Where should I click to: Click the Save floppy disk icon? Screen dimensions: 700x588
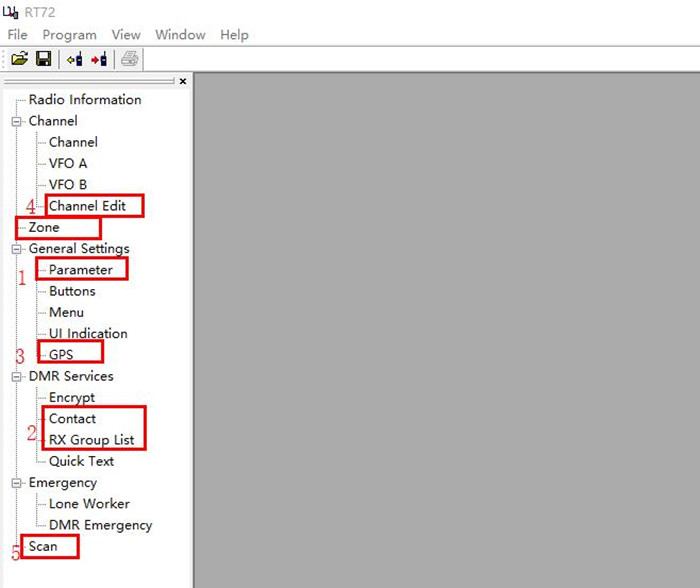[x=43, y=59]
